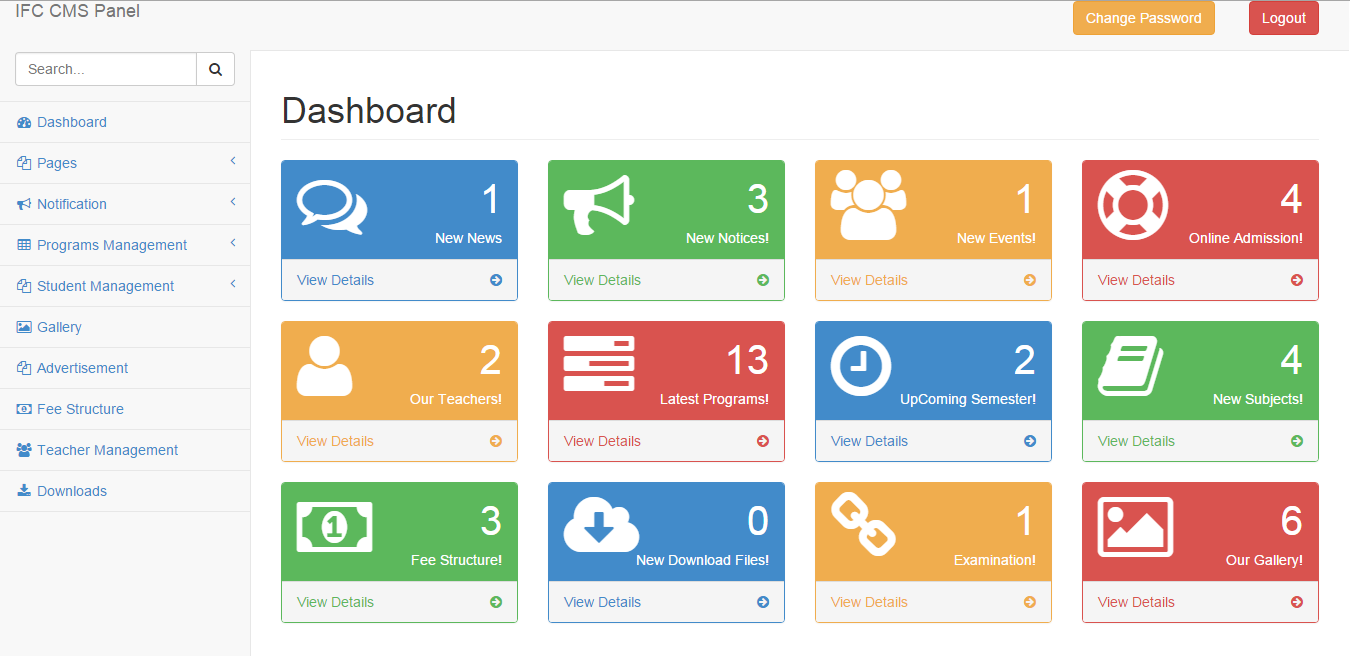The height and width of the screenshot is (656, 1350).
Task: Click the lifebuoy icon on Online Admission card
Action: 1133,205
